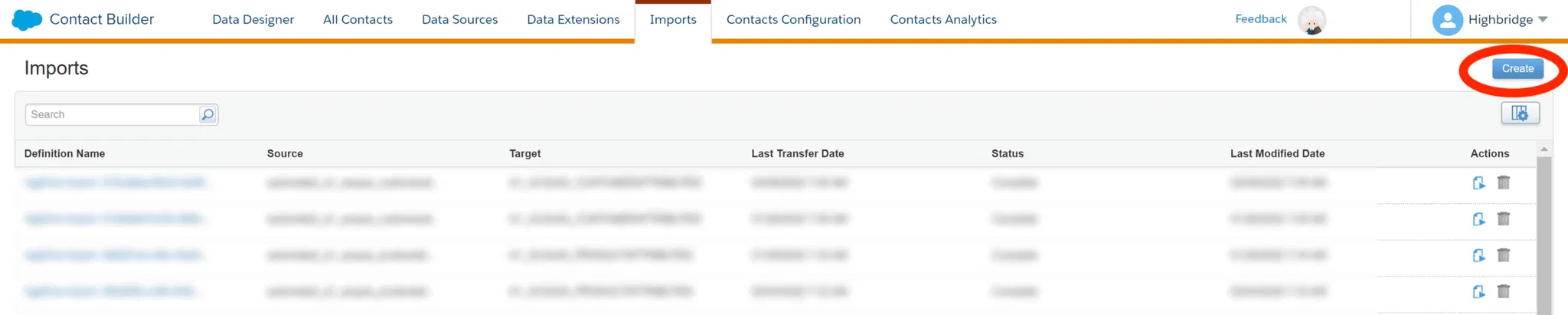Screen dimensions: 1568x315
Task: Click the search magnifier icon
Action: [207, 114]
